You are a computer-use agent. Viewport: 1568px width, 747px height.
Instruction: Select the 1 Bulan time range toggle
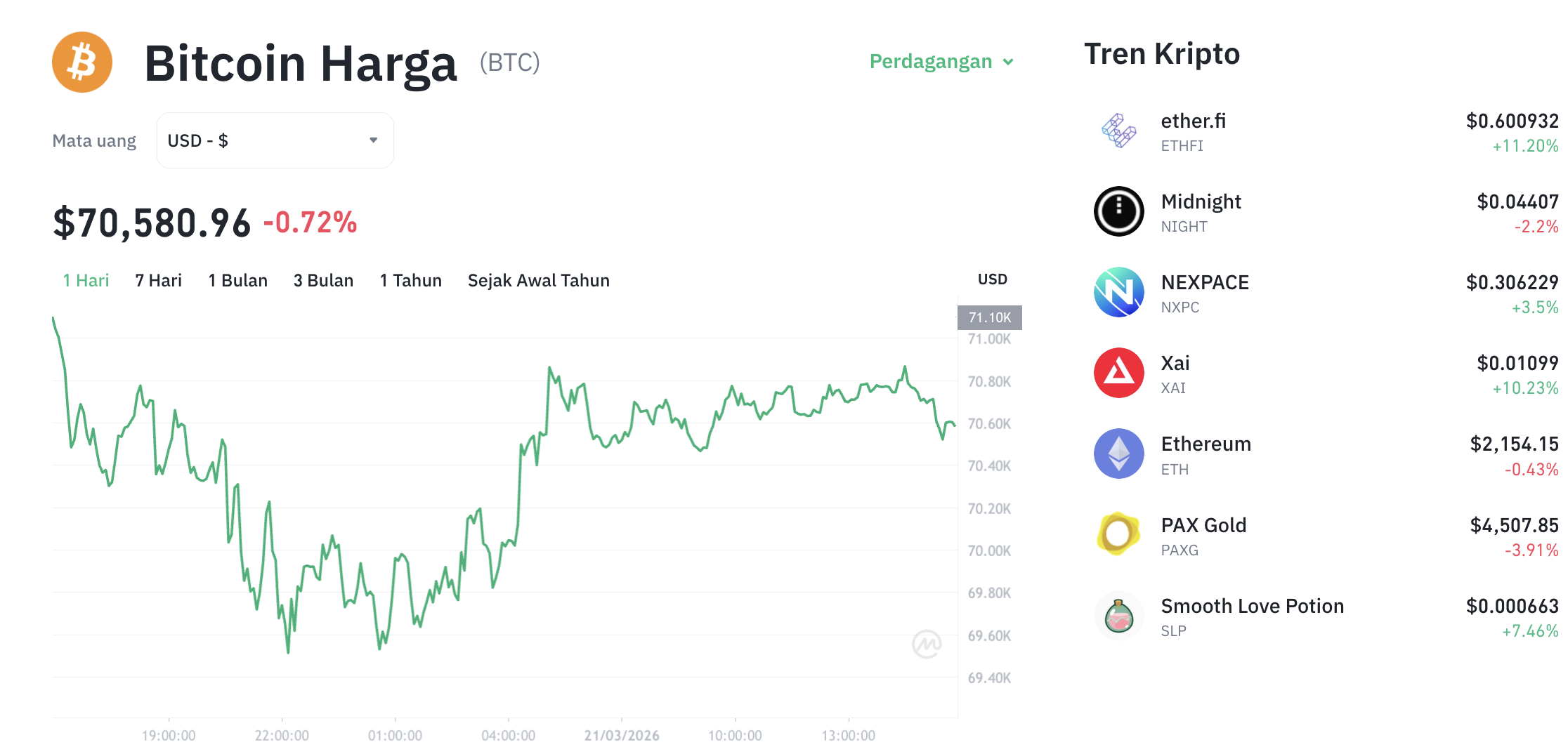click(237, 280)
